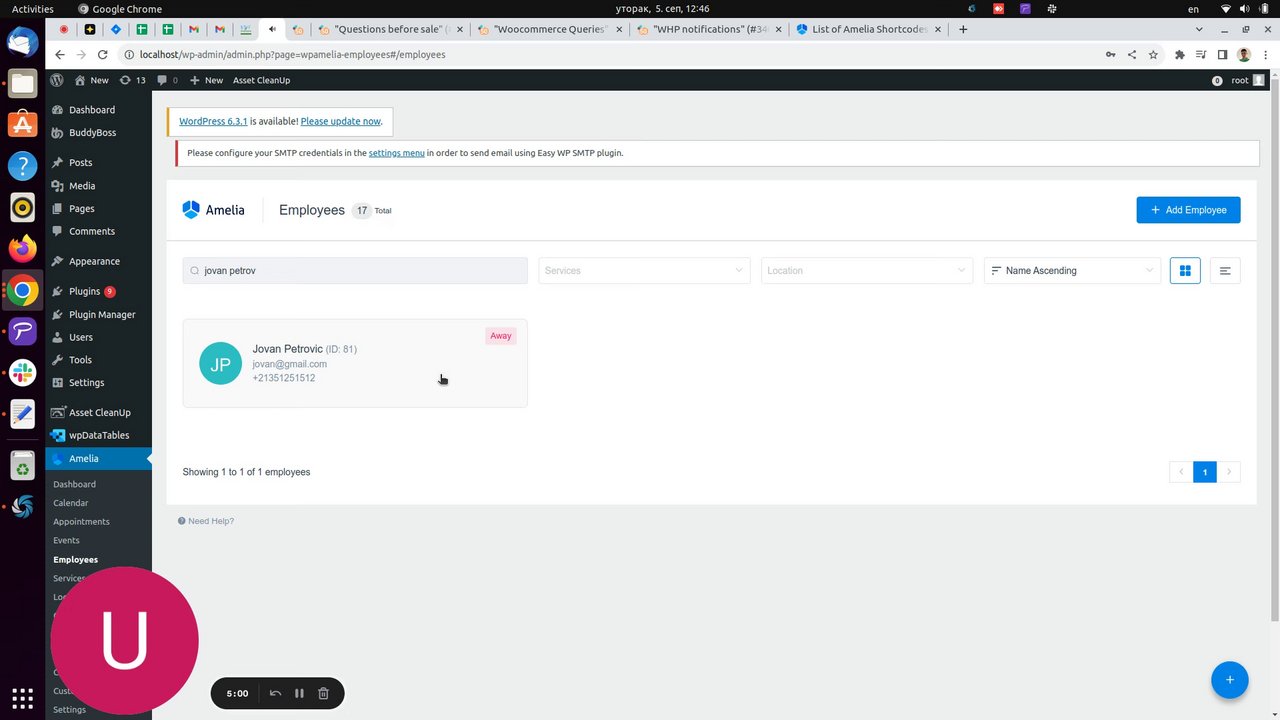Open the Files manager dock icon

point(22,83)
